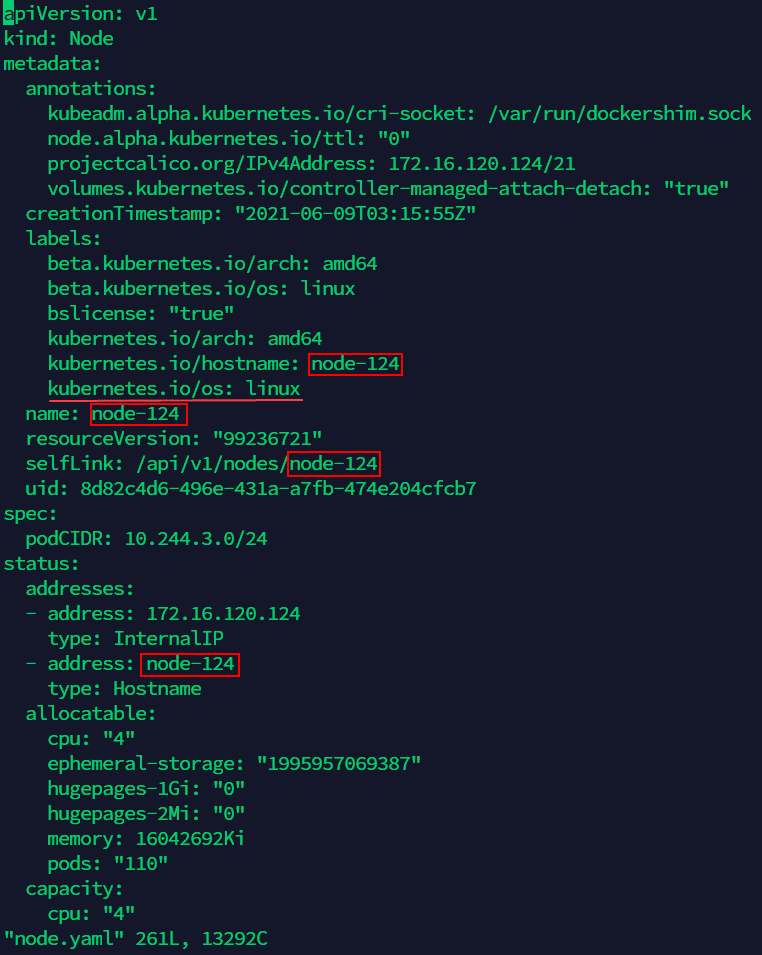Click the "node.yaml" status line at bottom
This screenshot has height=955, width=762.
tap(135, 939)
